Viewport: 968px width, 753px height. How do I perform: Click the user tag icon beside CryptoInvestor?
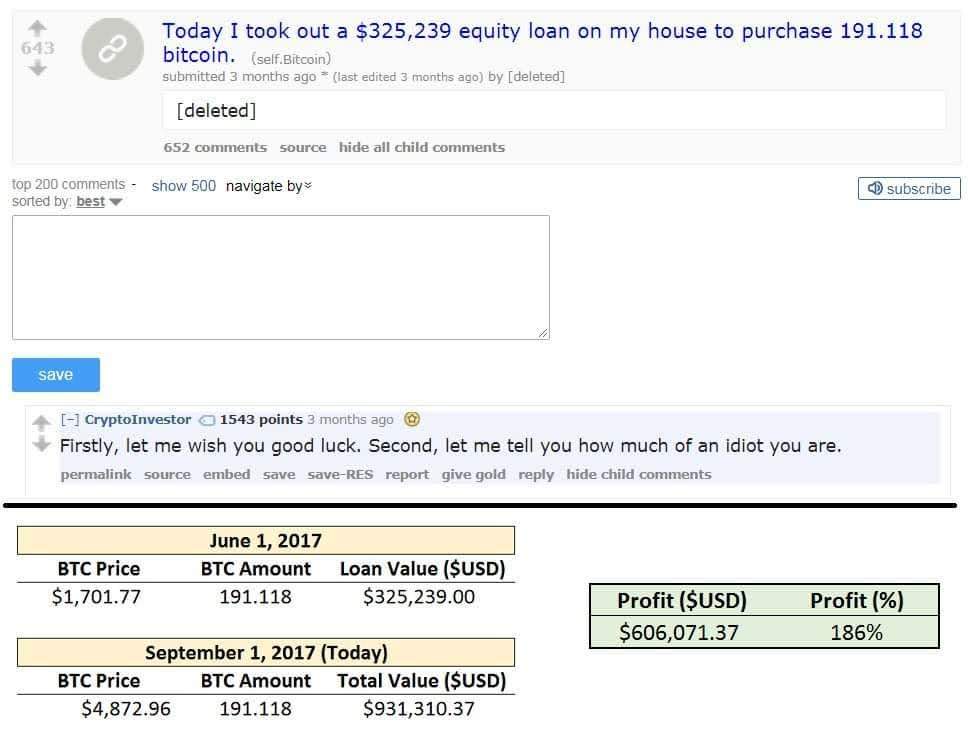pos(207,420)
